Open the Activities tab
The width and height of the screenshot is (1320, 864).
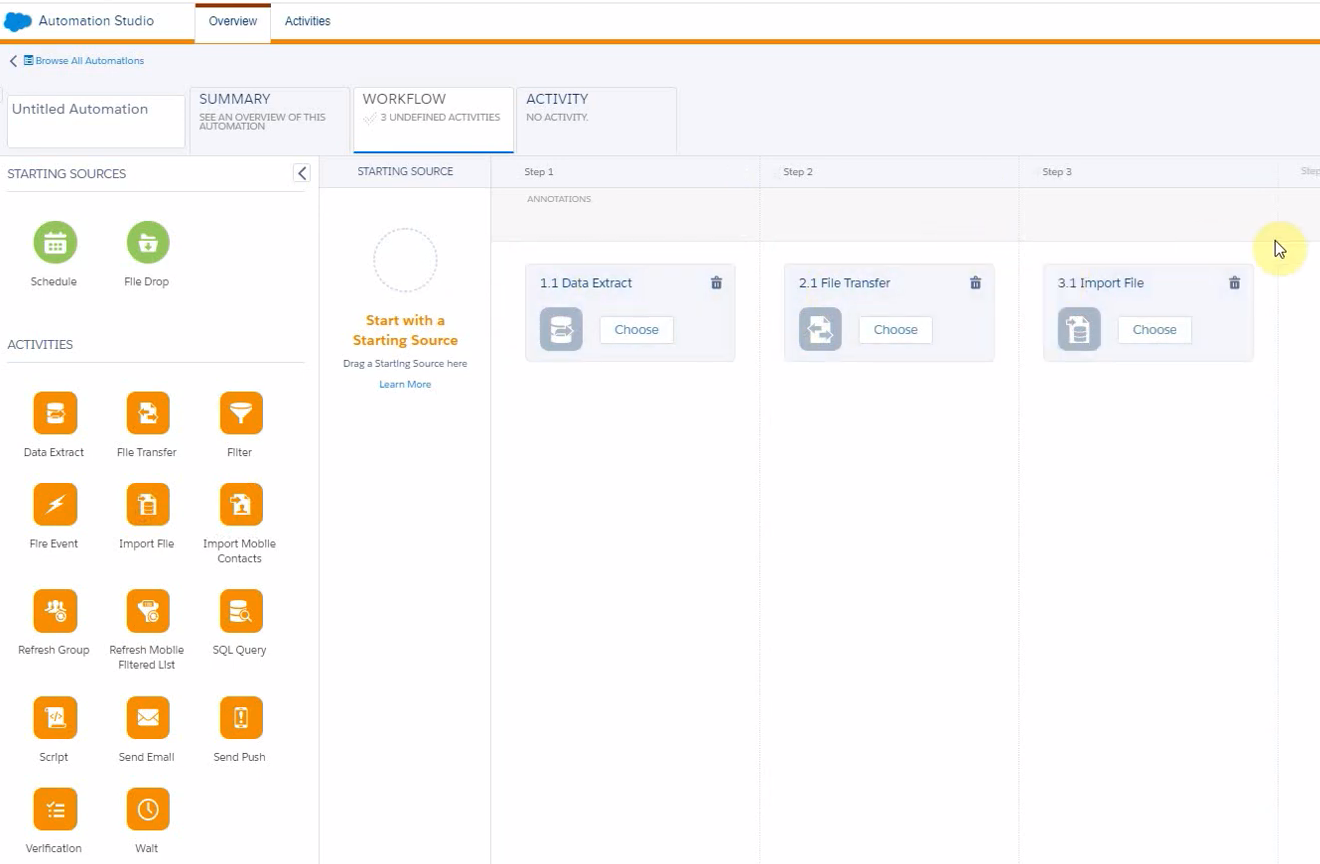[308, 22]
